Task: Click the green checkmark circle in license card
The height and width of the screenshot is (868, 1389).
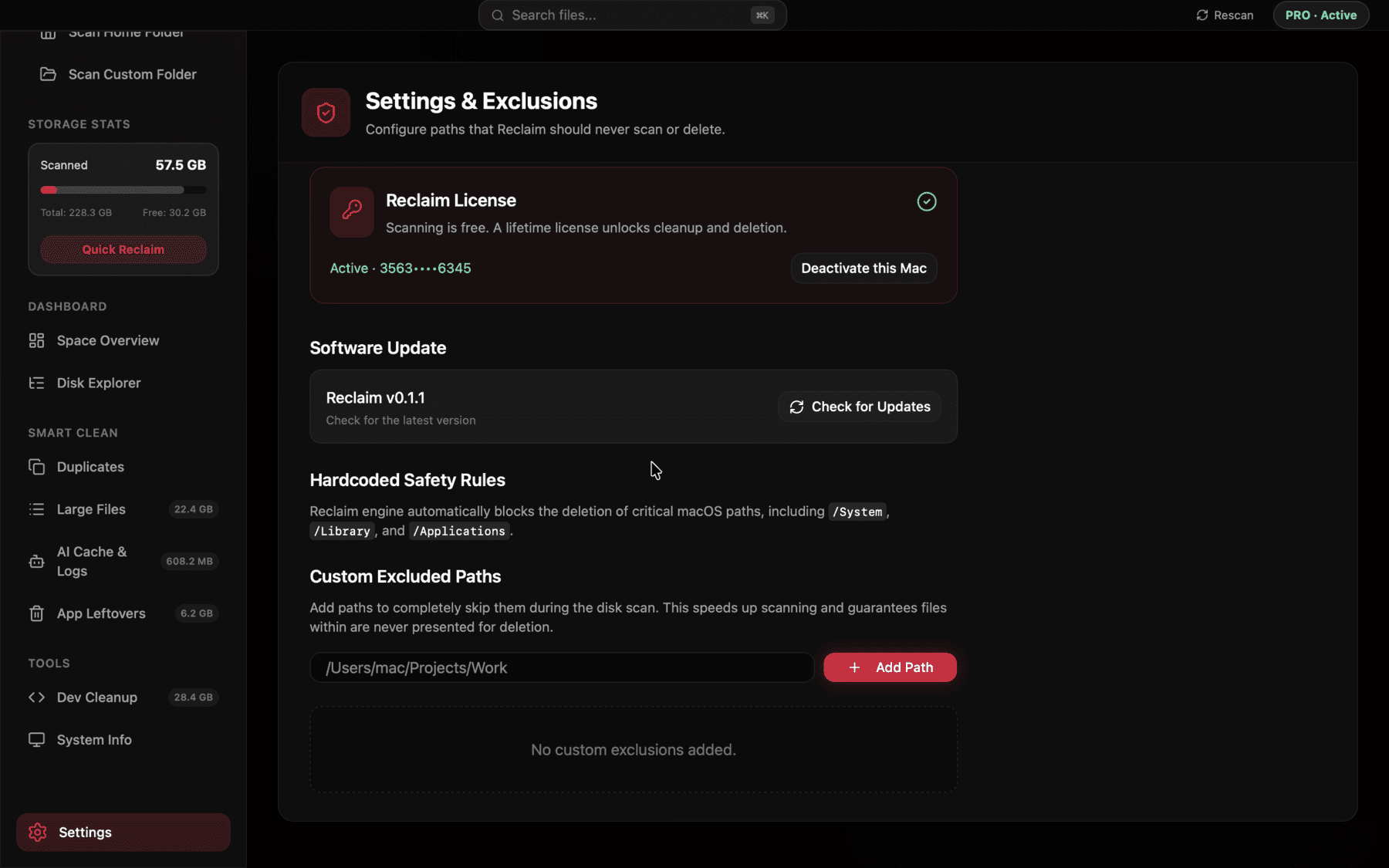Action: 927,201
